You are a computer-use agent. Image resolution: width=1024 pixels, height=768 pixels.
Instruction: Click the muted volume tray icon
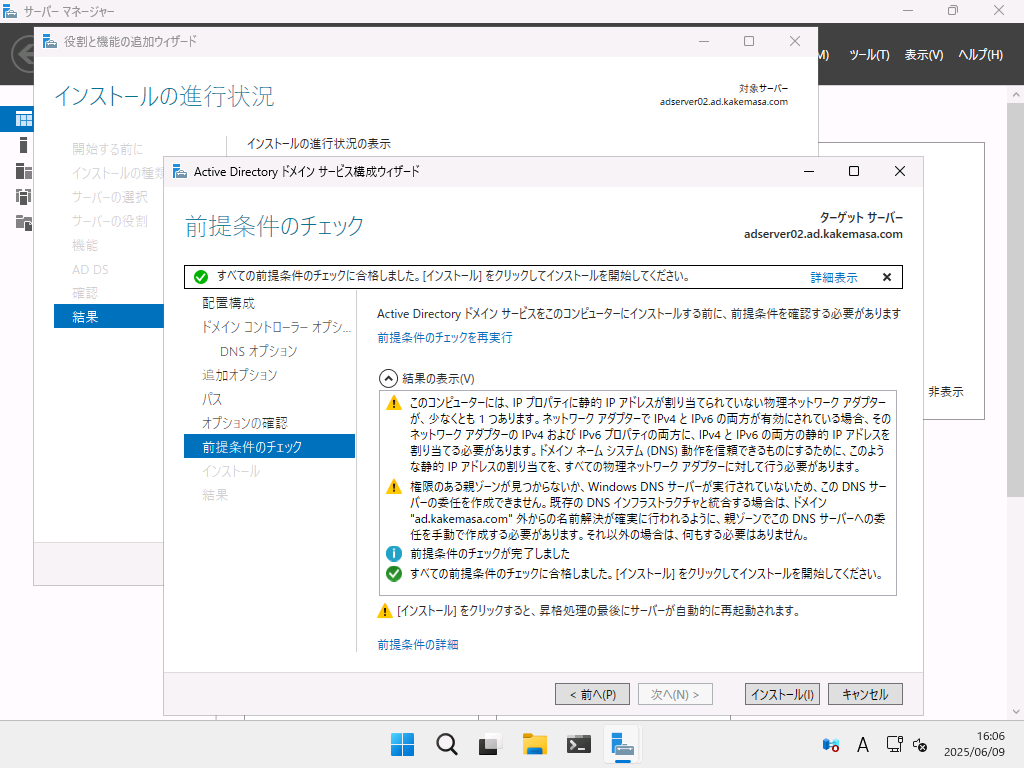click(920, 744)
